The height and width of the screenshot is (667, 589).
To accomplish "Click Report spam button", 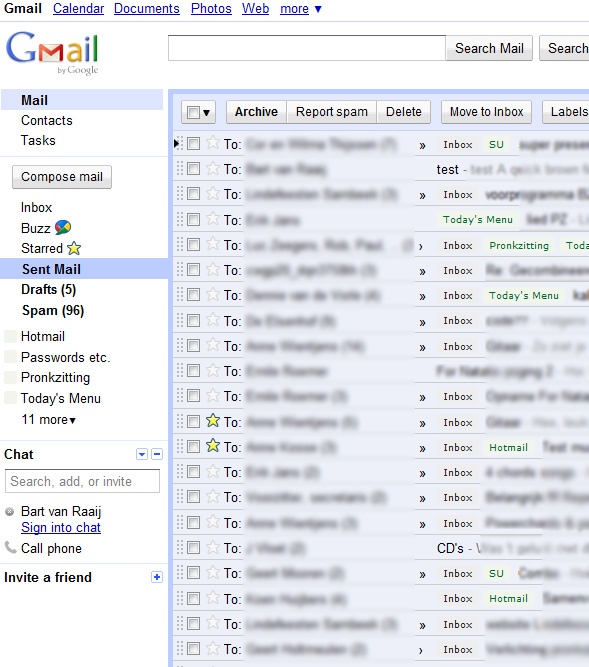I will (332, 112).
